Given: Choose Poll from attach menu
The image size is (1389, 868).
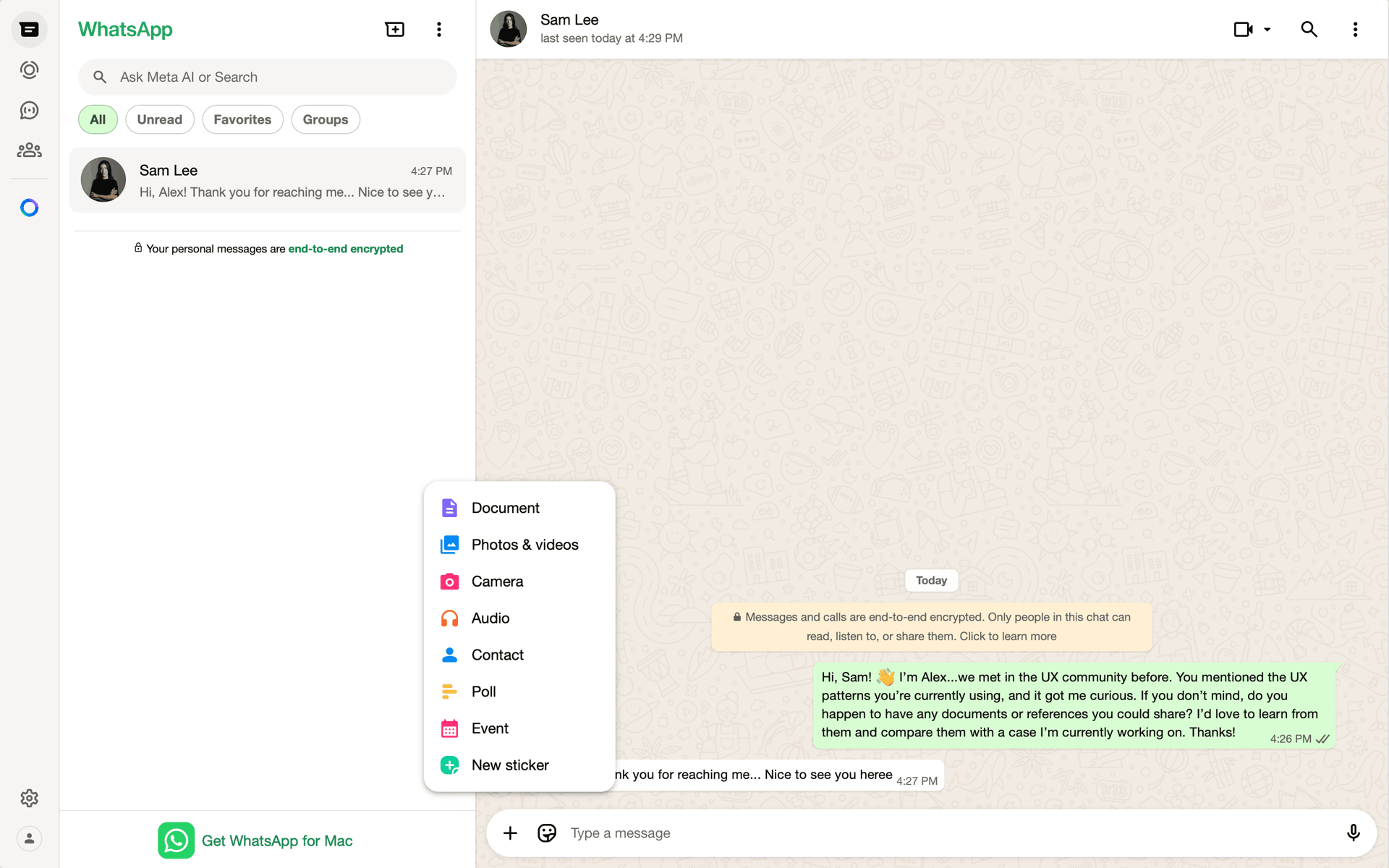Looking at the screenshot, I should tap(519, 692).
